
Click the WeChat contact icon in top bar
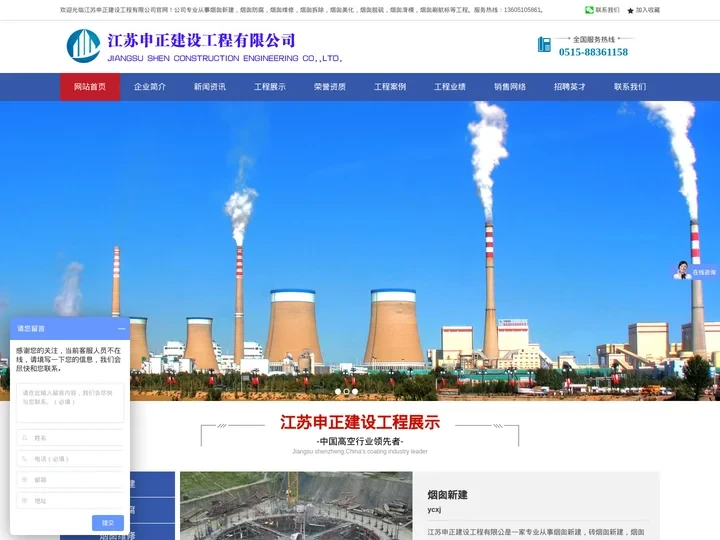589,10
